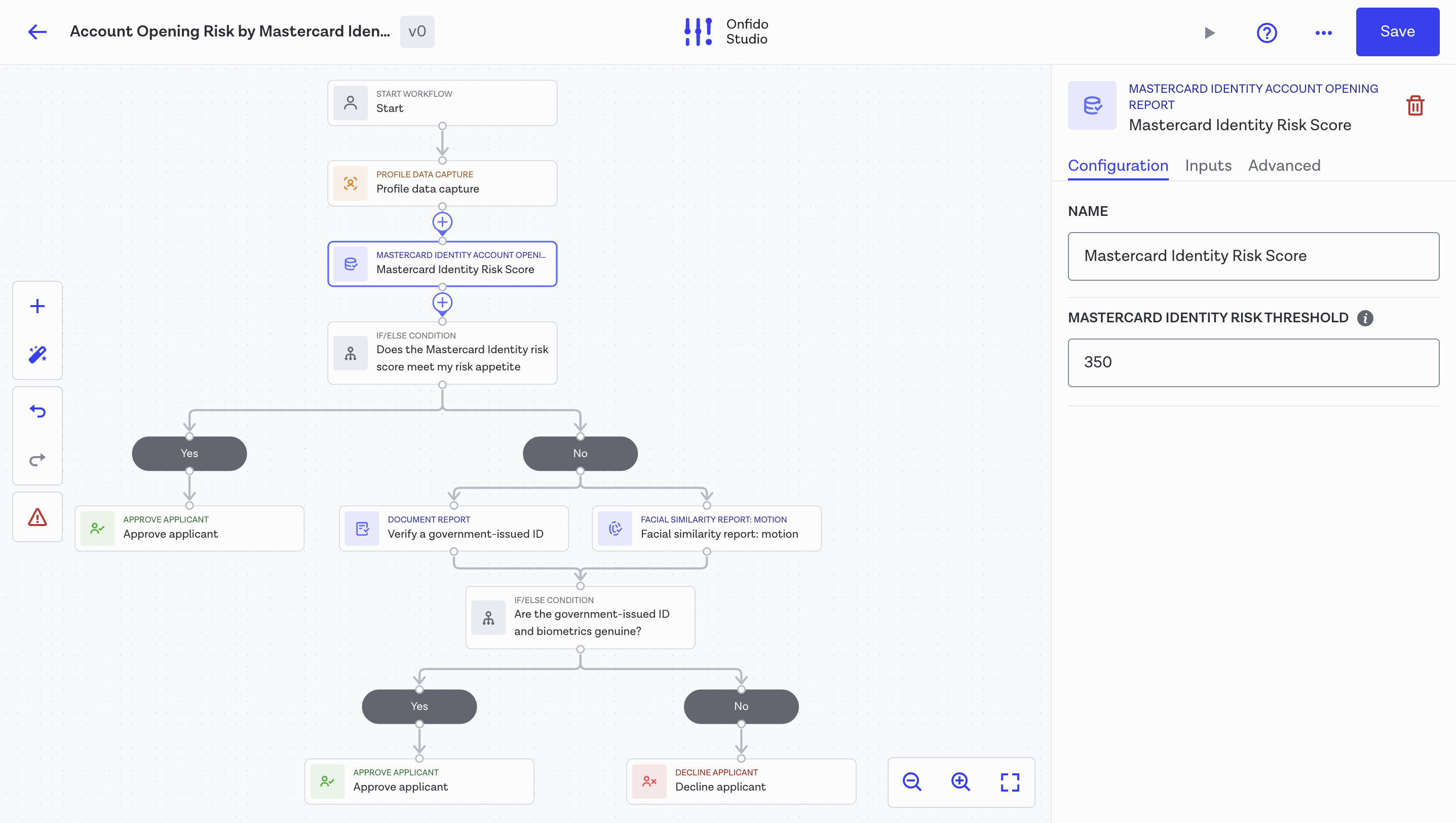Viewport: 1456px width, 823px height.
Task: Select the Yes branch under biometrics condition
Action: (x=419, y=706)
